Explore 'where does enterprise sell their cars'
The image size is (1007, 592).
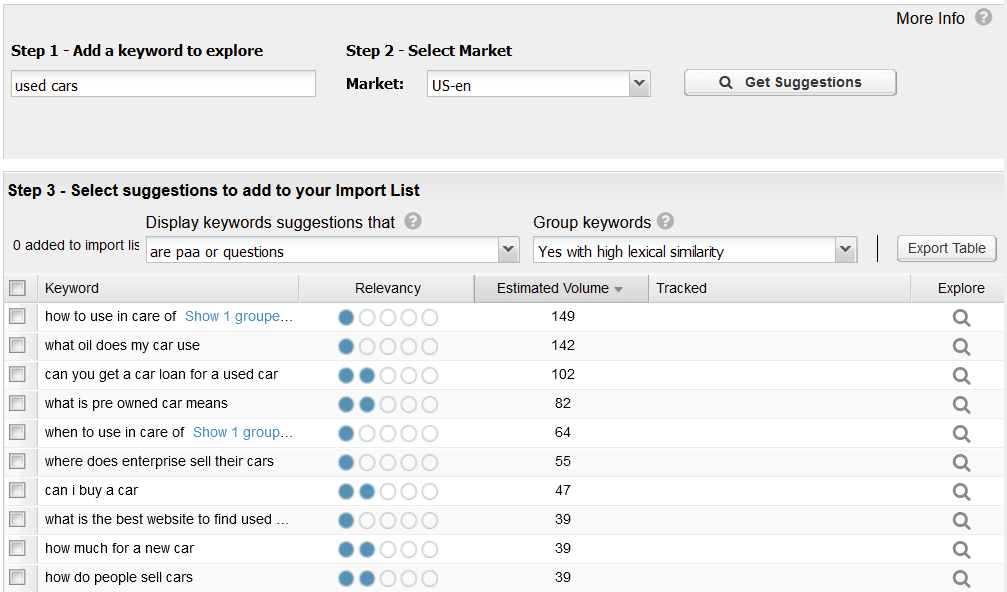[x=960, y=462]
